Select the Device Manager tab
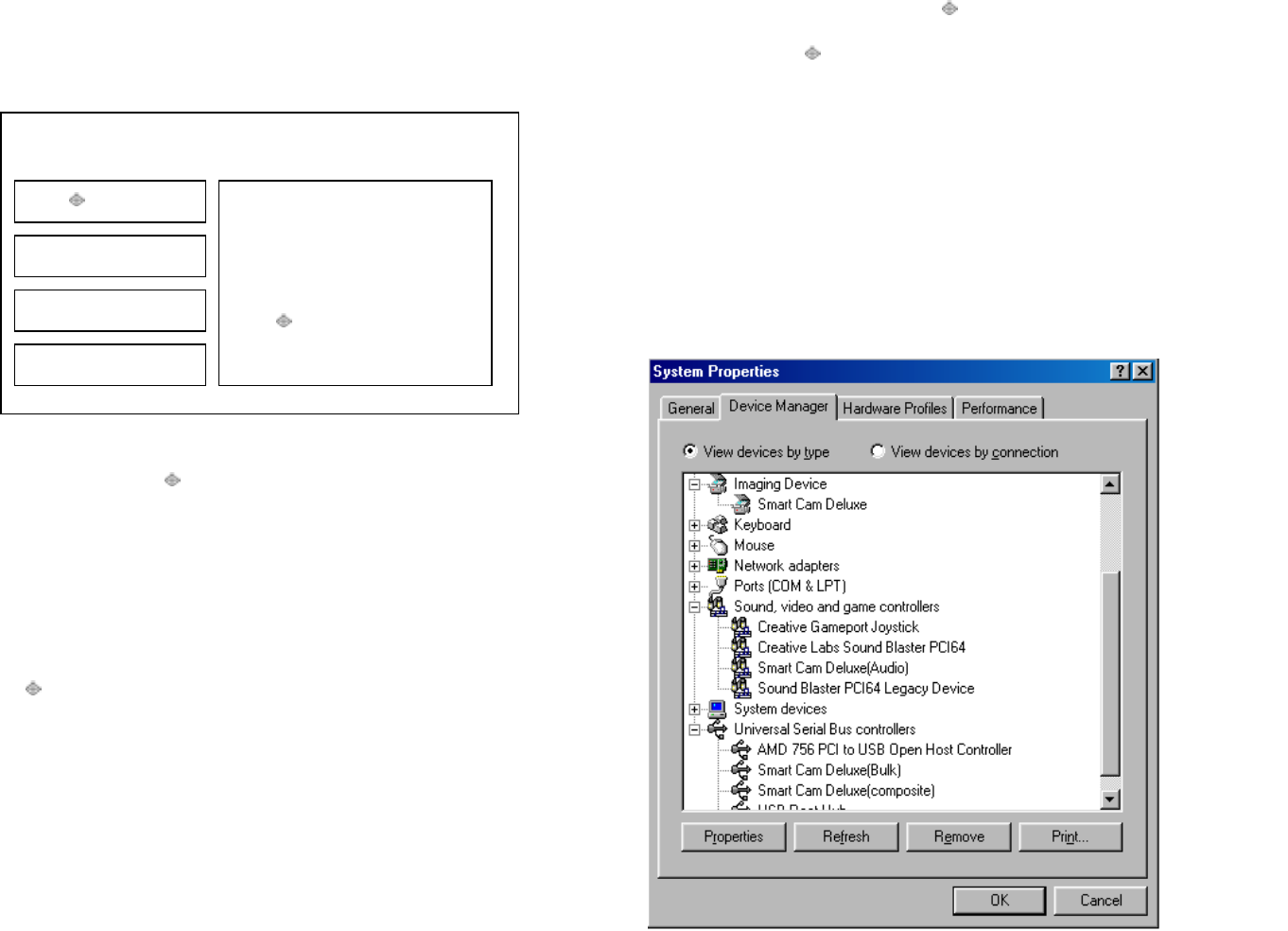 (x=778, y=407)
